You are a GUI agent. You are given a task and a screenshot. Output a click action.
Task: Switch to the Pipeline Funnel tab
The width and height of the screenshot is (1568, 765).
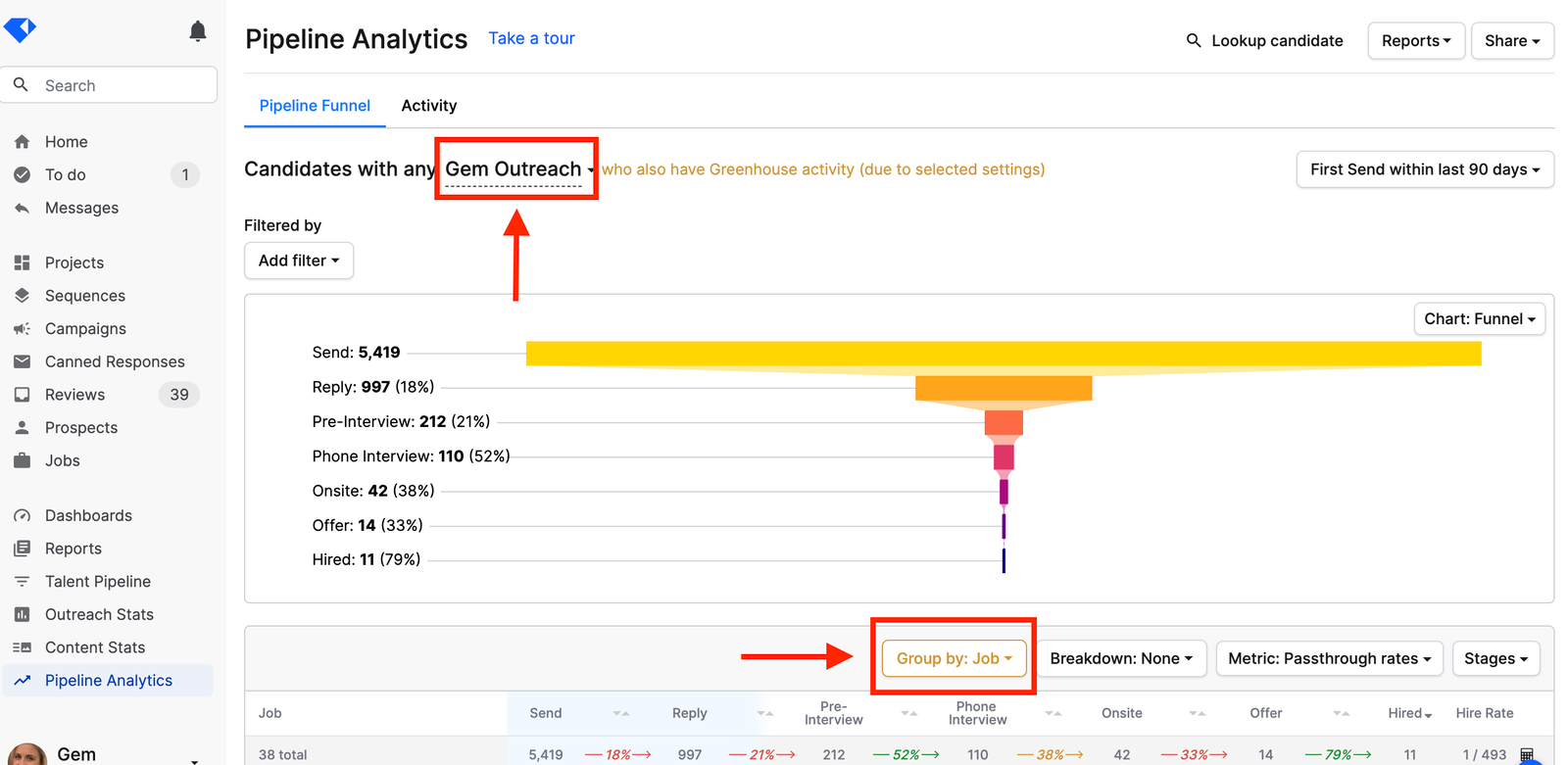coord(315,106)
